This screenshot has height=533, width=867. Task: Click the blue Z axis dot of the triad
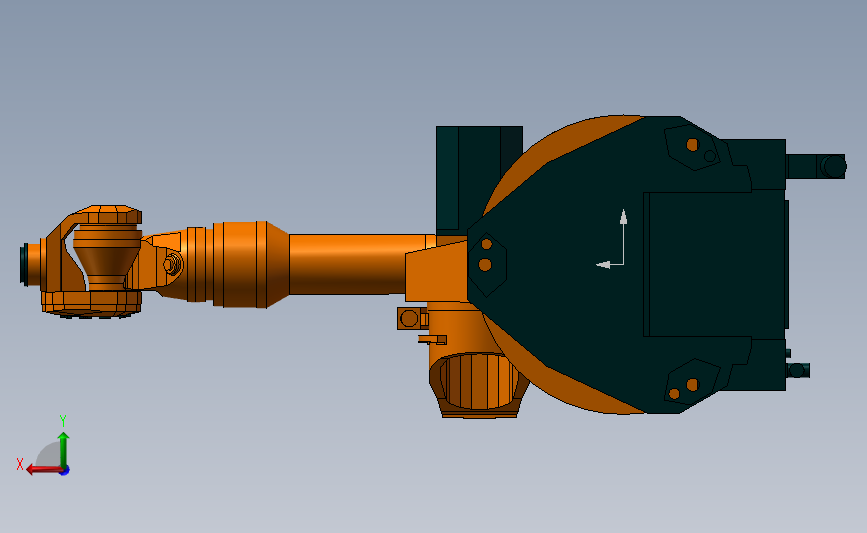click(x=65, y=471)
